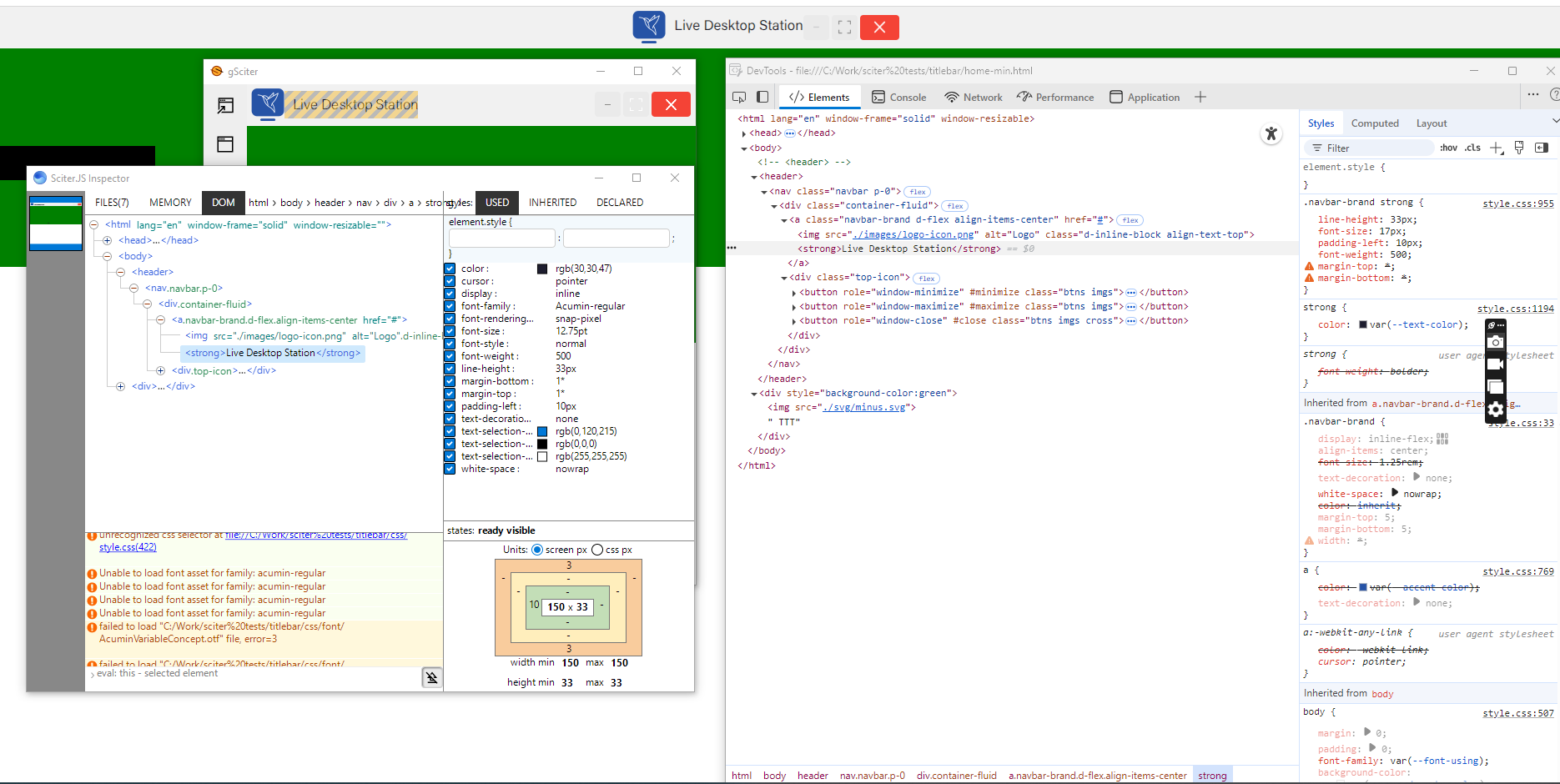Select the screen px units radio
The height and width of the screenshot is (784, 1560).
(537, 550)
